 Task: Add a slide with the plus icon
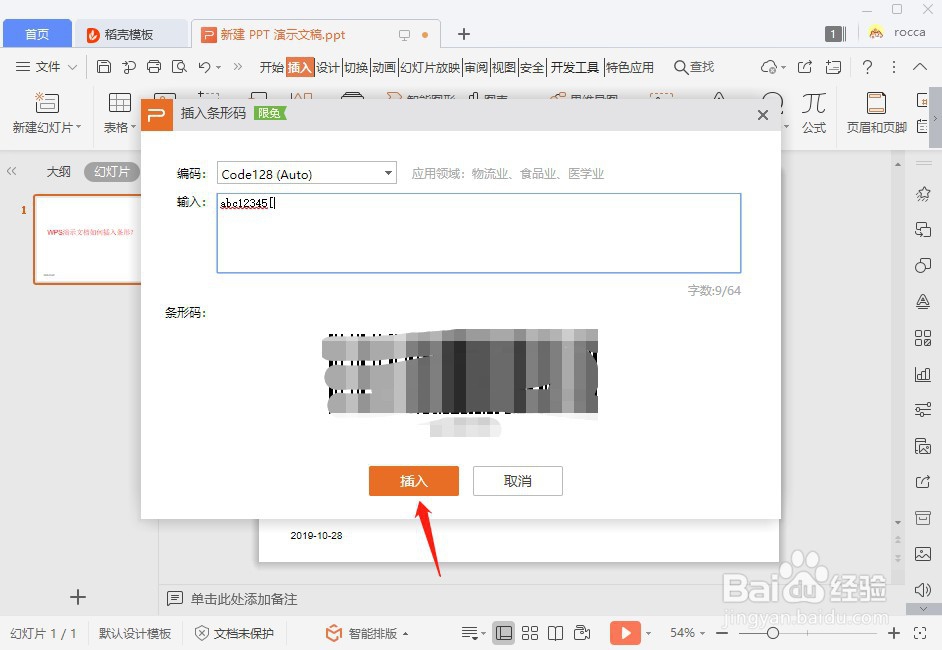(77, 597)
